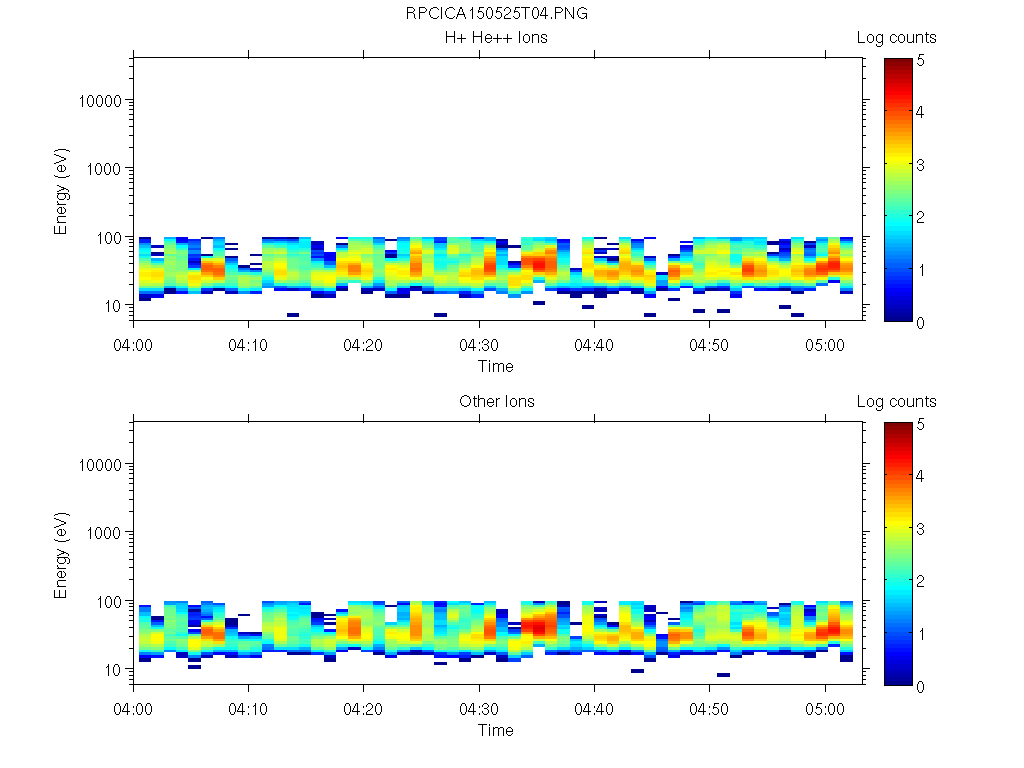
Task: Click 100 energy tick of Other Ions plot
Action: click(x=109, y=601)
